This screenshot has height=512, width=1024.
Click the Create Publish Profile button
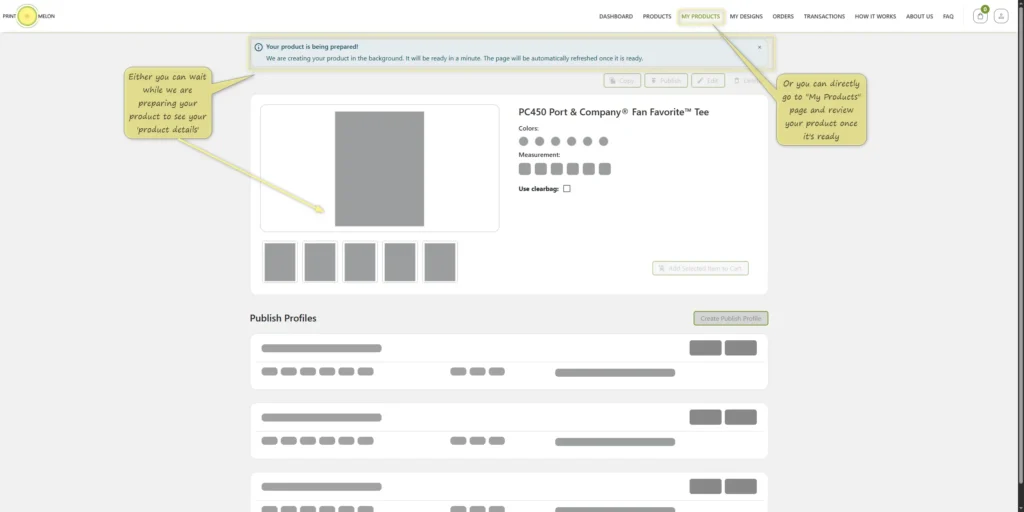(731, 319)
